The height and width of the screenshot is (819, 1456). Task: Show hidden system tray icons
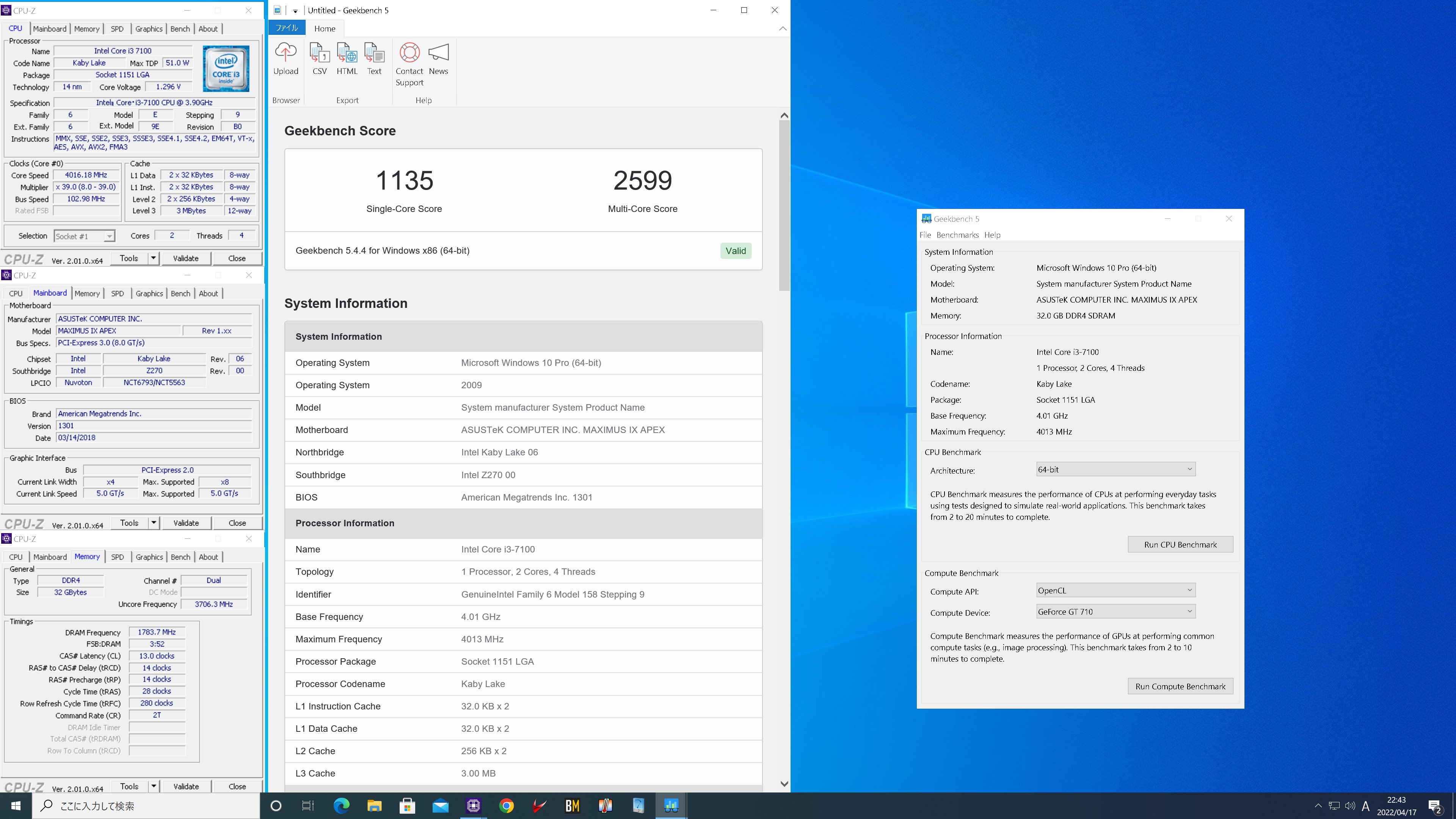[1318, 806]
